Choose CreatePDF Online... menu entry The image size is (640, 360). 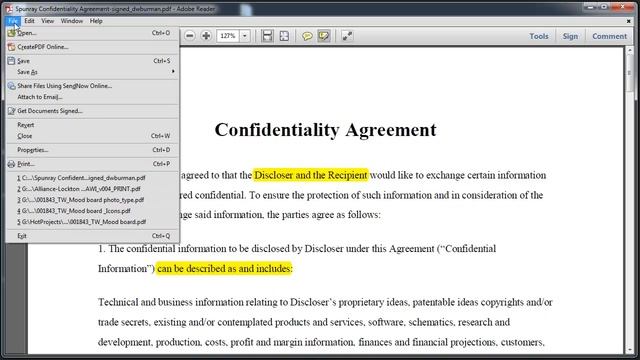pyautogui.click(x=92, y=47)
